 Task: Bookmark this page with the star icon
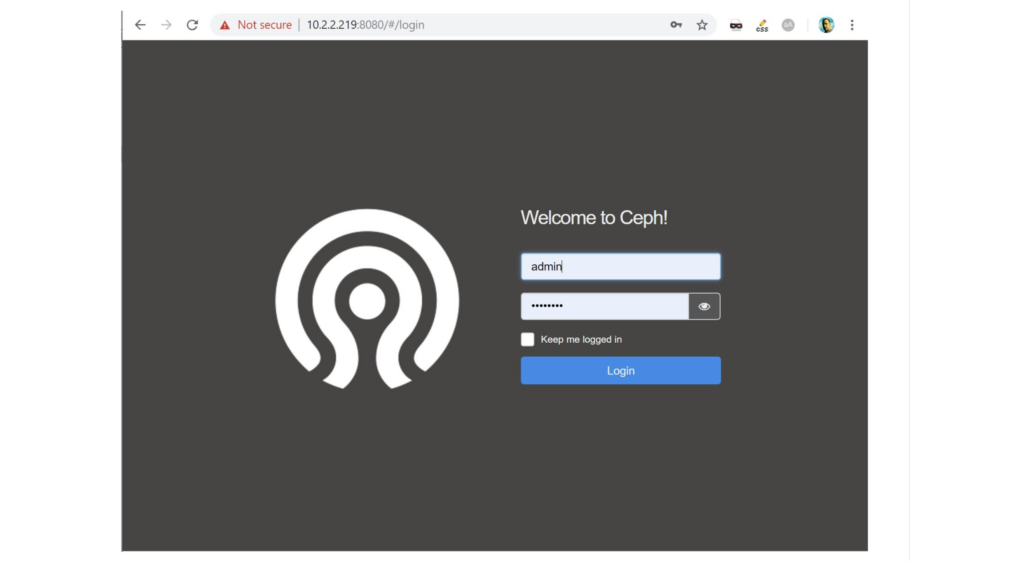click(x=702, y=25)
